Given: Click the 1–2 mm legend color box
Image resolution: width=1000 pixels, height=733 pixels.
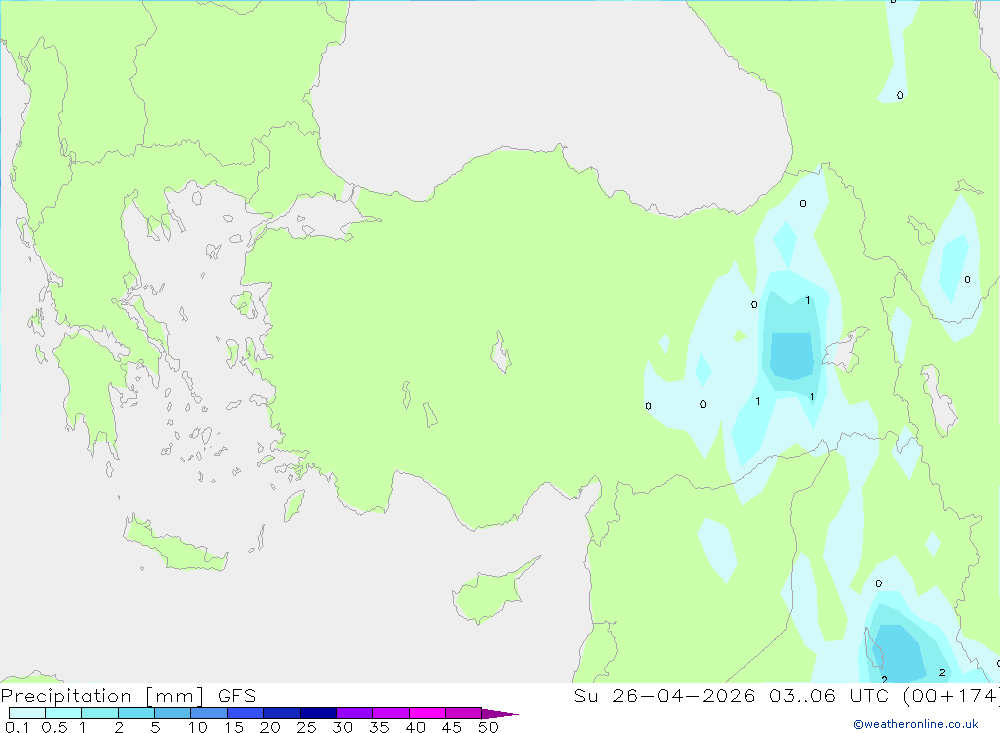Looking at the screenshot, I should (100, 713).
